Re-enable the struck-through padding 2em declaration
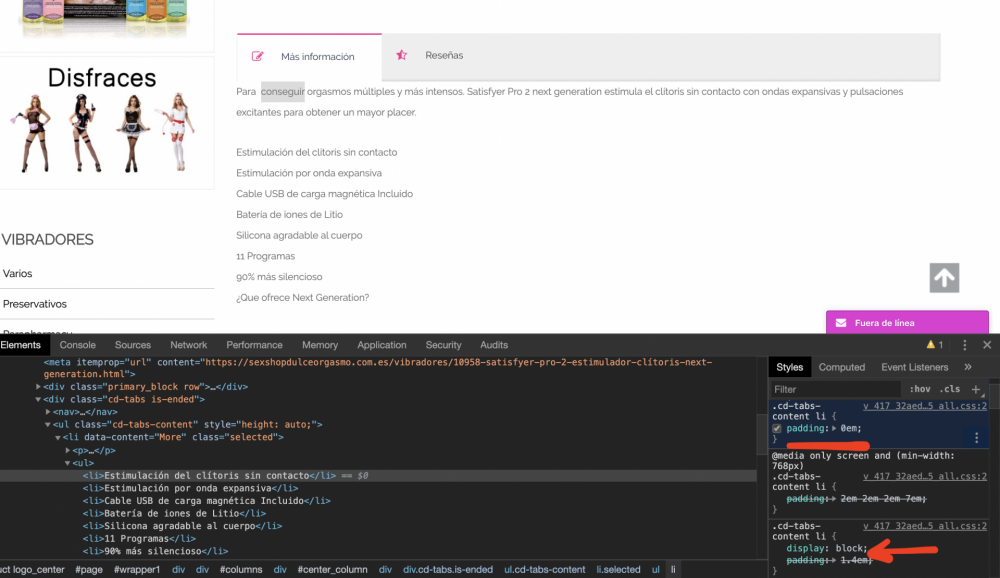The width and height of the screenshot is (1000, 578). pos(776,498)
